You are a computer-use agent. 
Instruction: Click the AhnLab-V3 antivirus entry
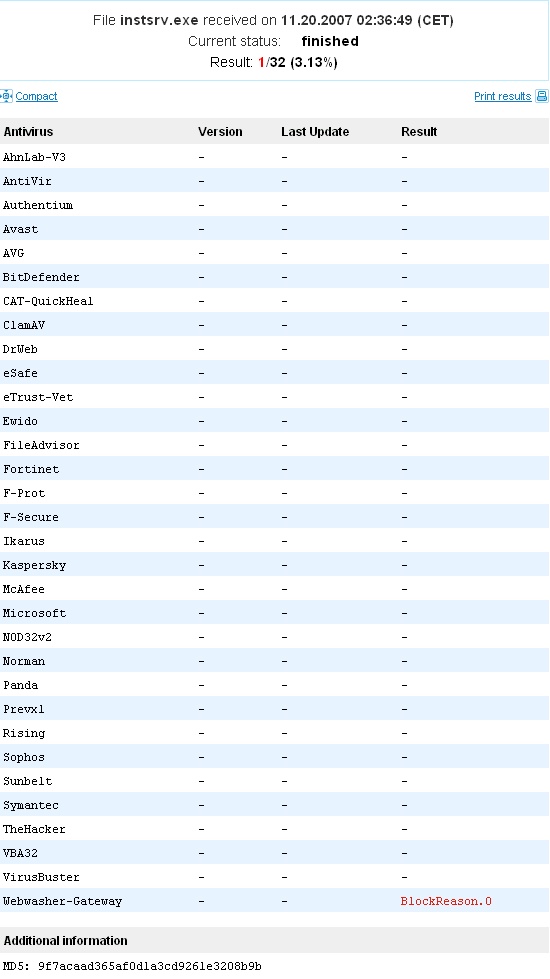[x=34, y=157]
